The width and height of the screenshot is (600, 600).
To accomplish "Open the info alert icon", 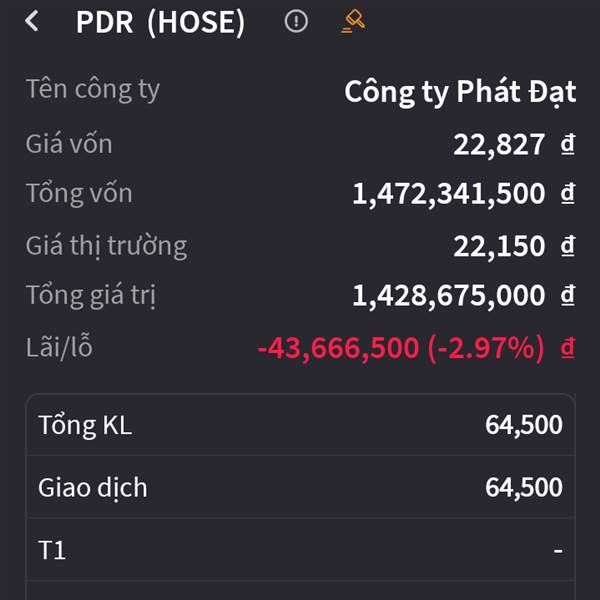I will click(x=296, y=21).
